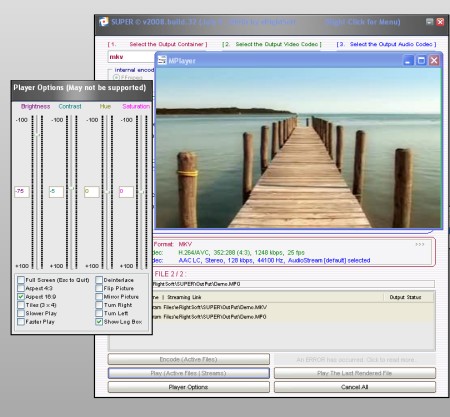The height and width of the screenshot is (417, 450).
Task: Enable the Deinterlace checkbox
Action: point(99,280)
